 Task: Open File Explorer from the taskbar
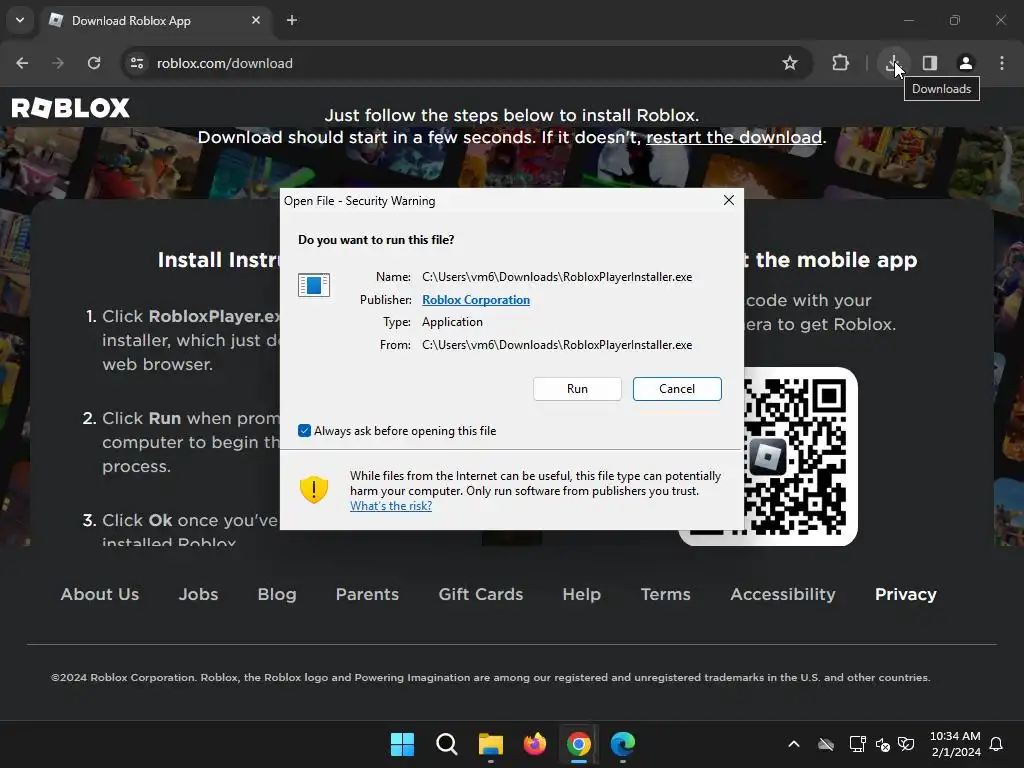point(490,744)
